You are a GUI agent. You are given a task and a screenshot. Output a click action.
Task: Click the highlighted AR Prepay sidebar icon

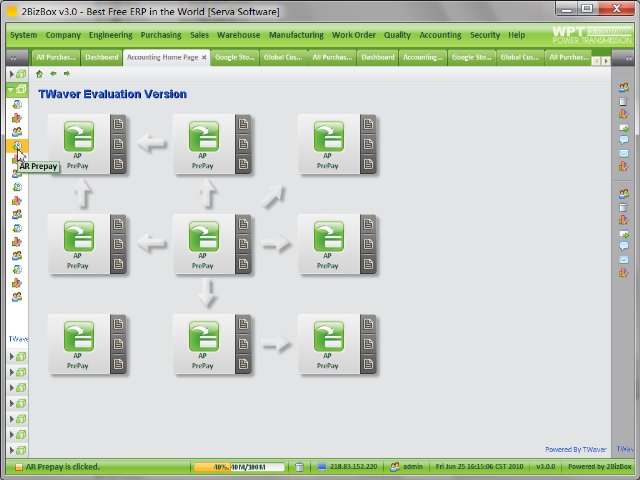click(17, 146)
